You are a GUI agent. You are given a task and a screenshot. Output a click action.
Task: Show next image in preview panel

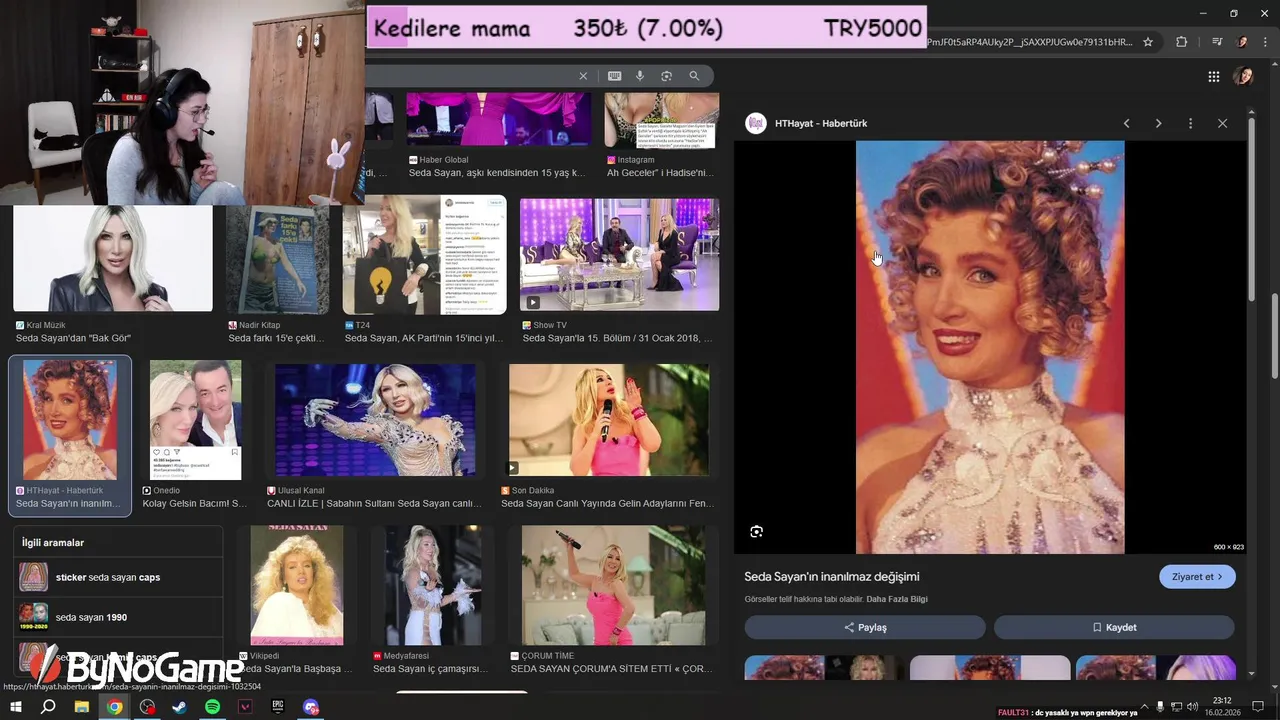pos(1158,123)
